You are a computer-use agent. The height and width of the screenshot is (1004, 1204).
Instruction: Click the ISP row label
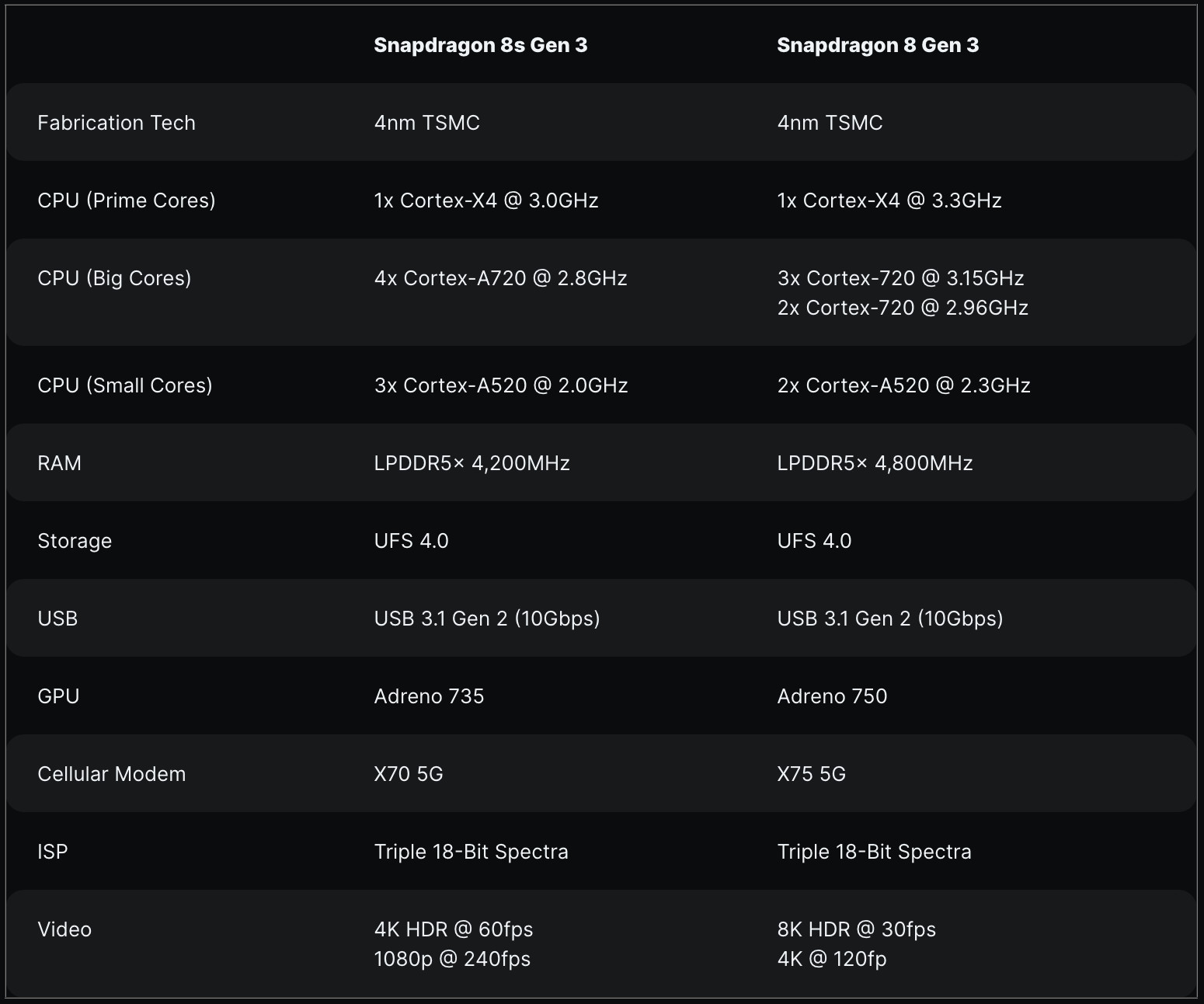coord(53,852)
